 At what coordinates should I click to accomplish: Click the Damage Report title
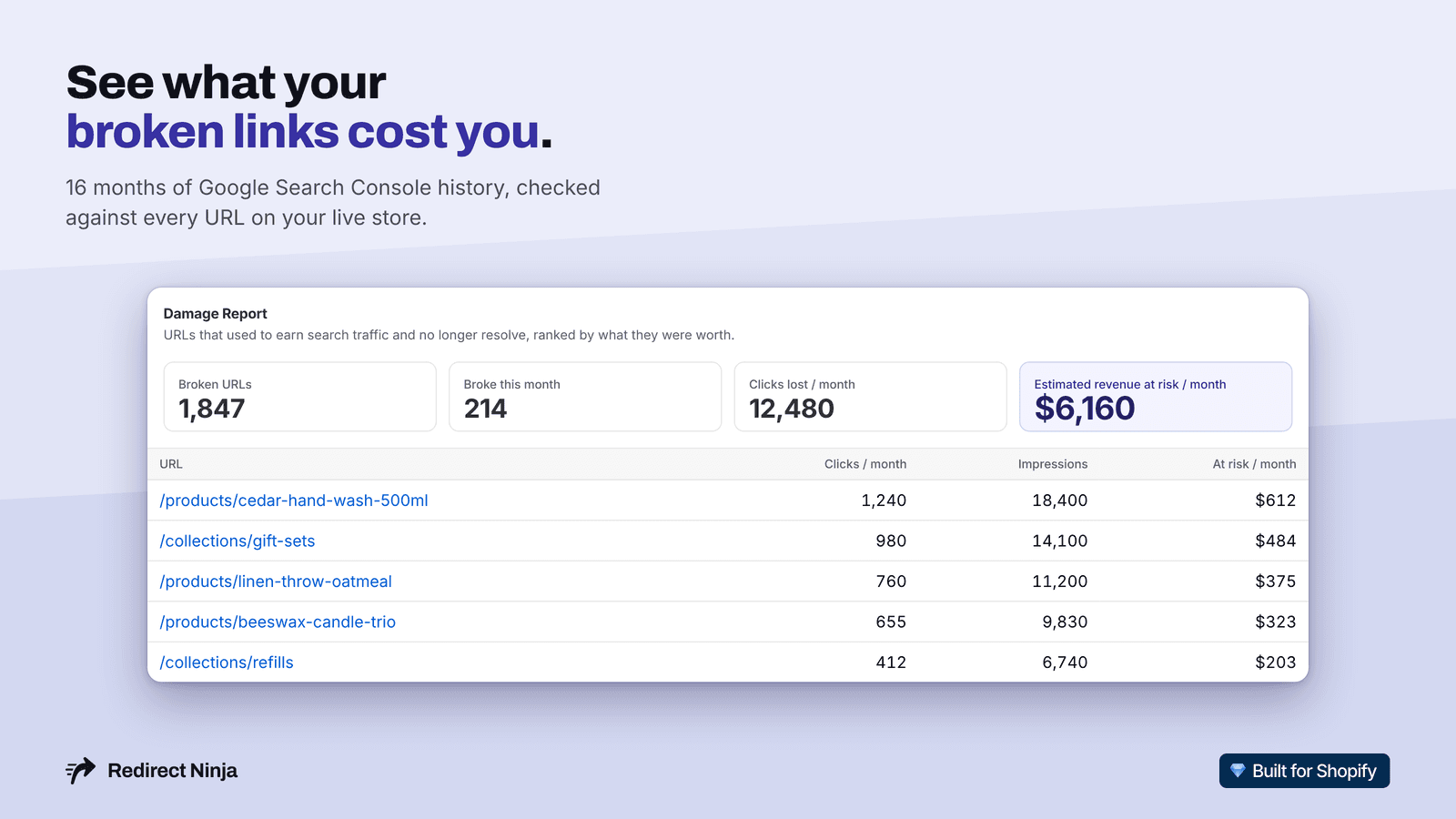pos(216,314)
